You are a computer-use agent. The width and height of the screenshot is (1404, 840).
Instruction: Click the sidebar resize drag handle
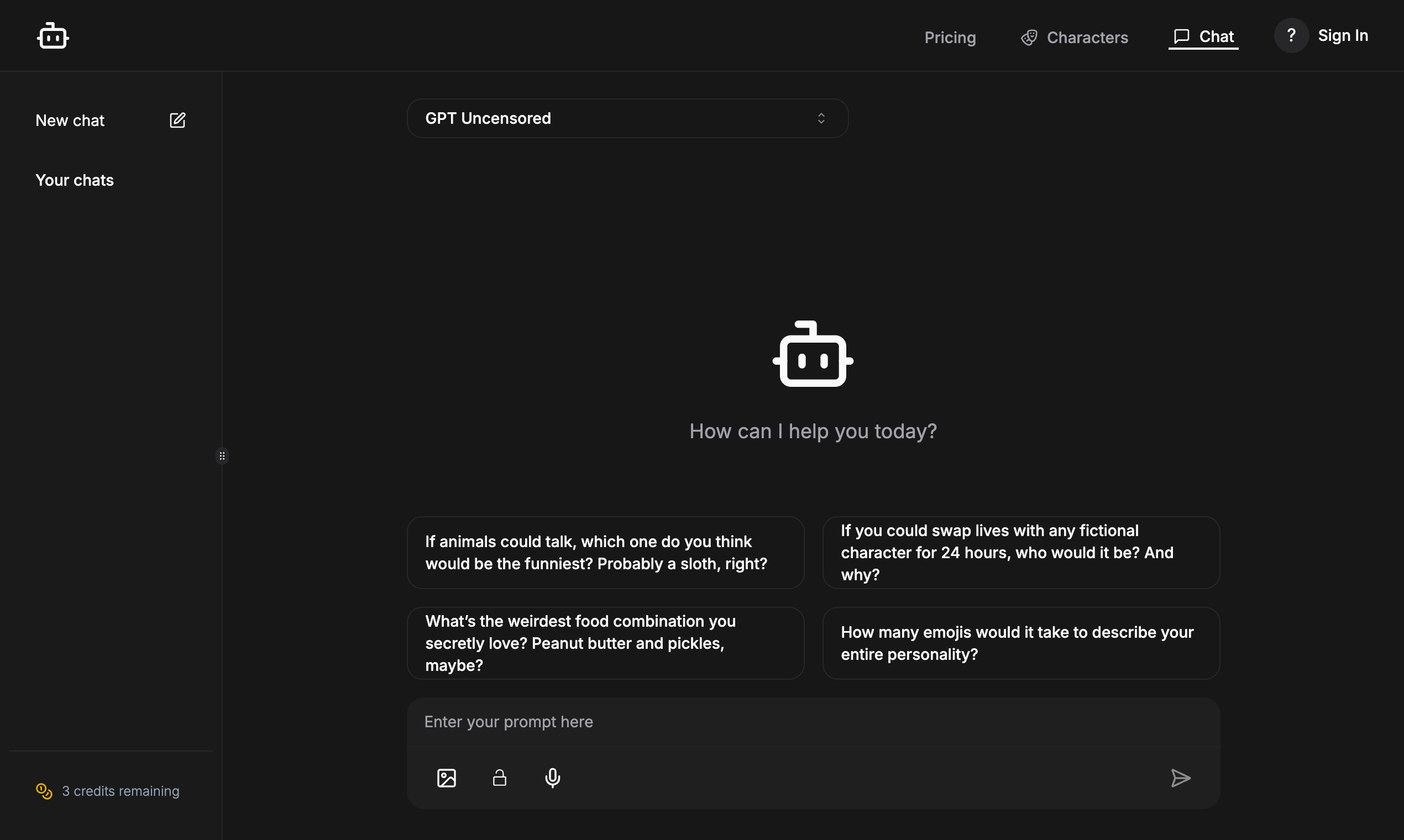tap(222, 456)
